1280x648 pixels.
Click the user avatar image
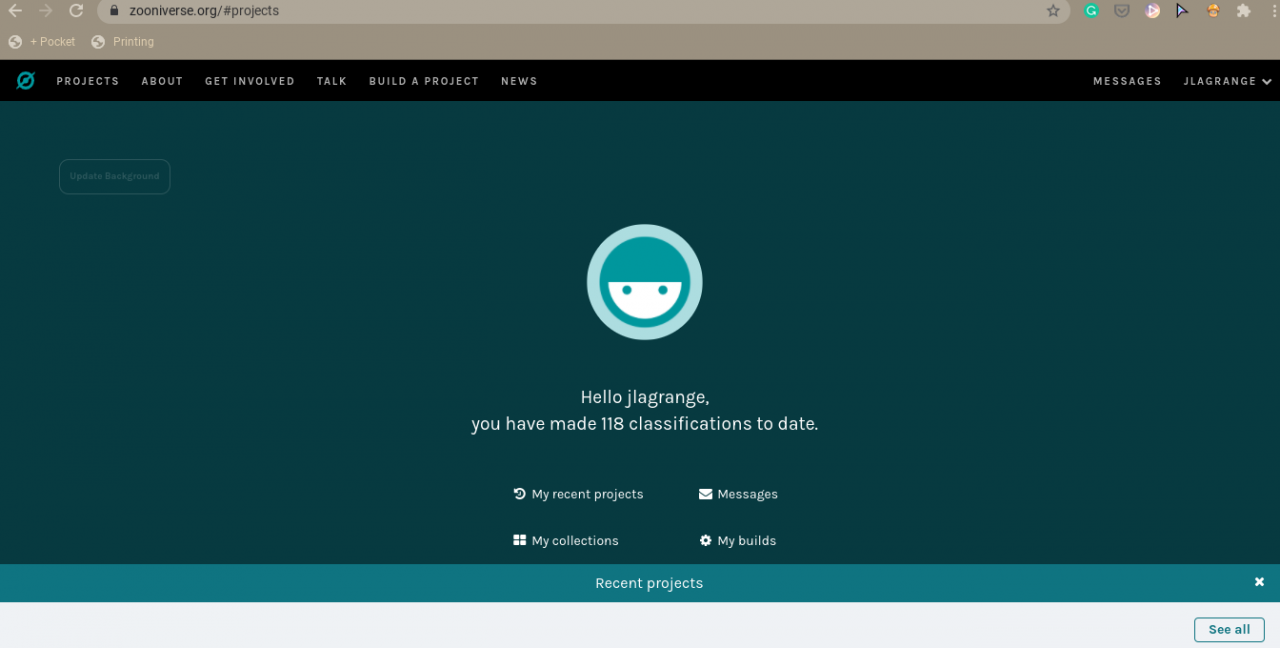click(x=645, y=282)
